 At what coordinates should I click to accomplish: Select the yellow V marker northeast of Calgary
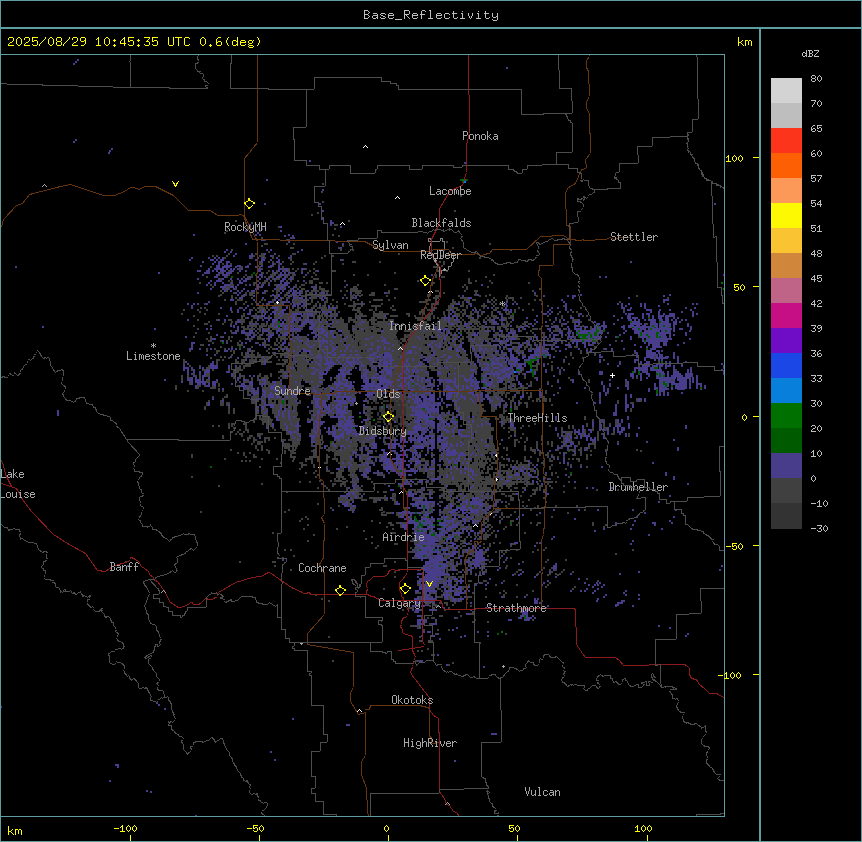tap(429, 584)
